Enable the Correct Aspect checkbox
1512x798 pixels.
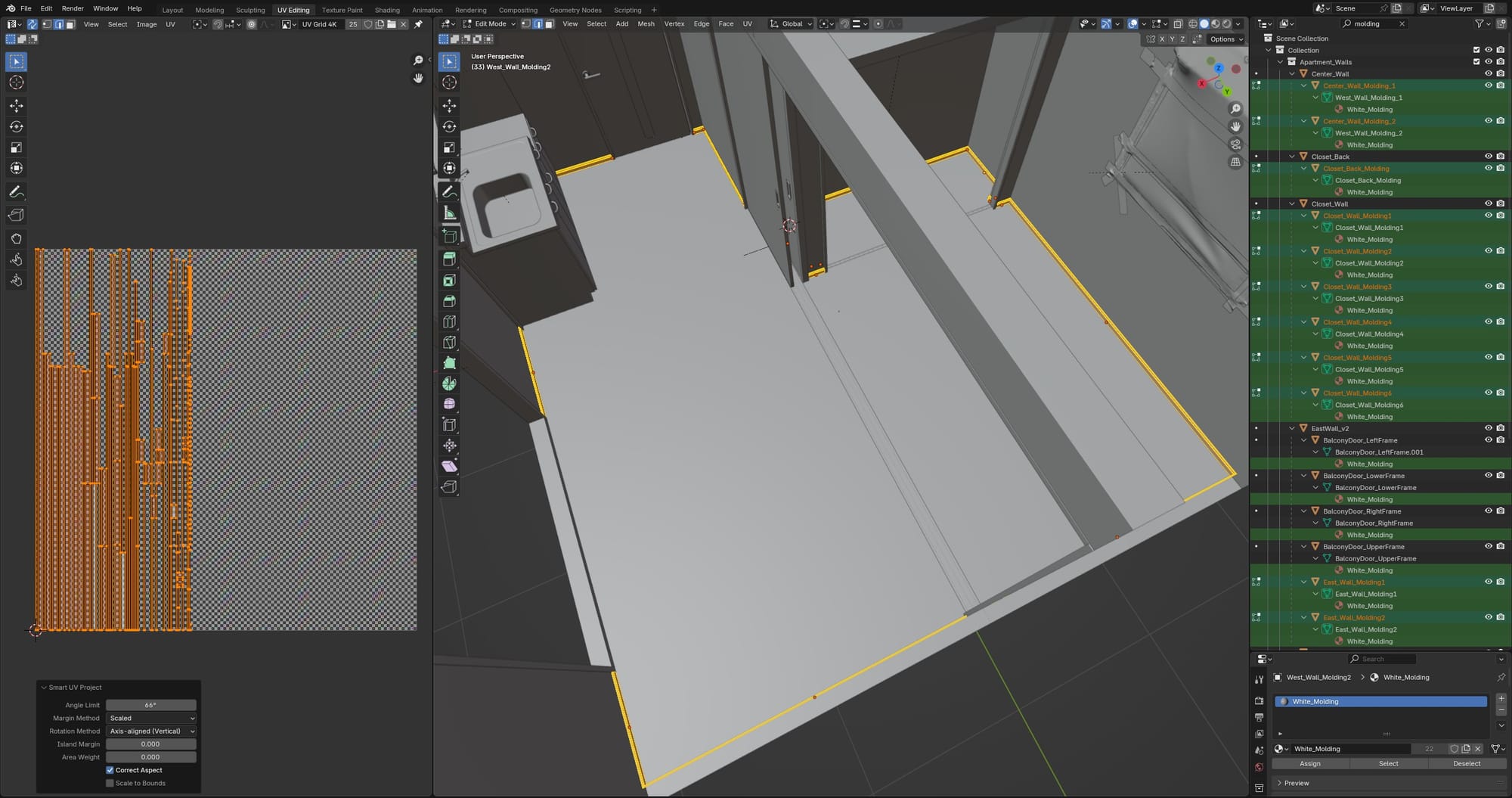[110, 770]
